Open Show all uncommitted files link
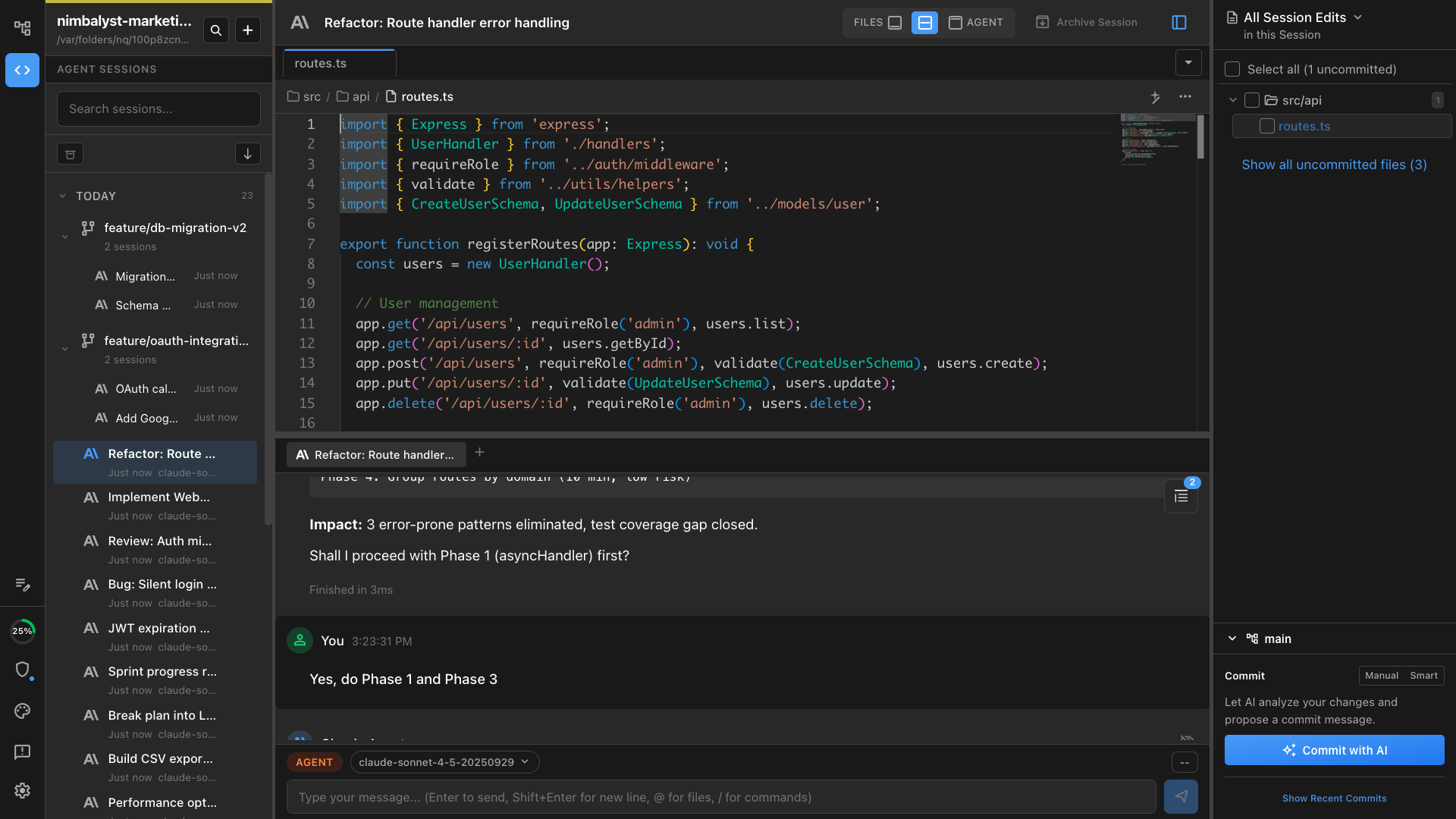 [1335, 165]
